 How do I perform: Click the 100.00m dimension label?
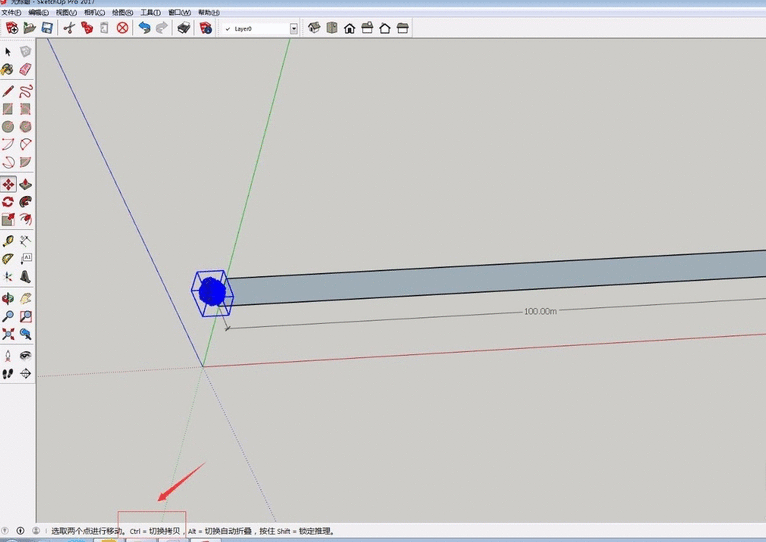(x=539, y=311)
